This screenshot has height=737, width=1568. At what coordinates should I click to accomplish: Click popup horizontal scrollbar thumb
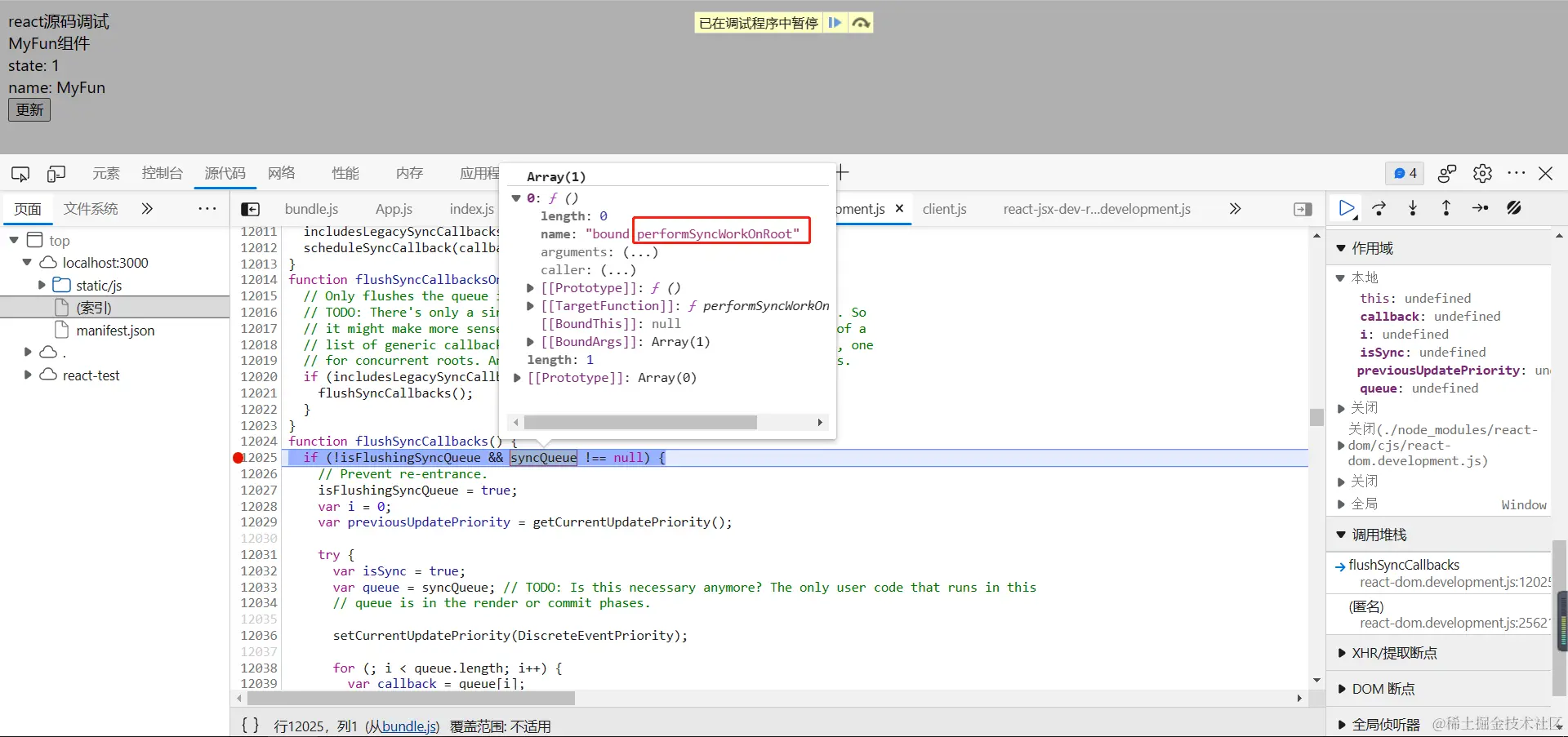[640, 422]
